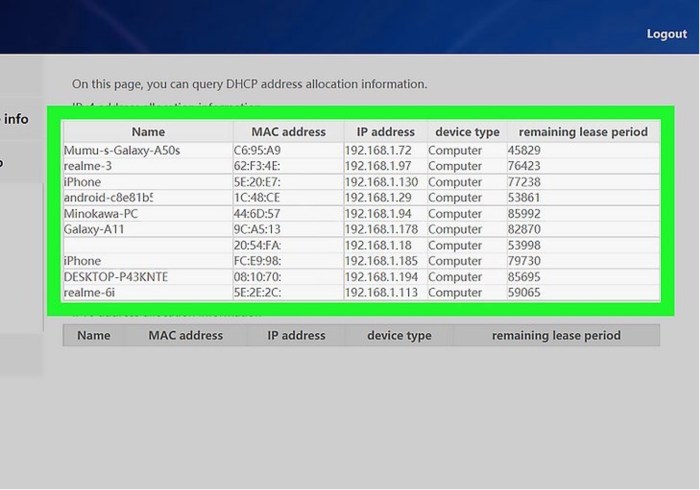Click IP address 192.168.1.97

[x=378, y=166]
